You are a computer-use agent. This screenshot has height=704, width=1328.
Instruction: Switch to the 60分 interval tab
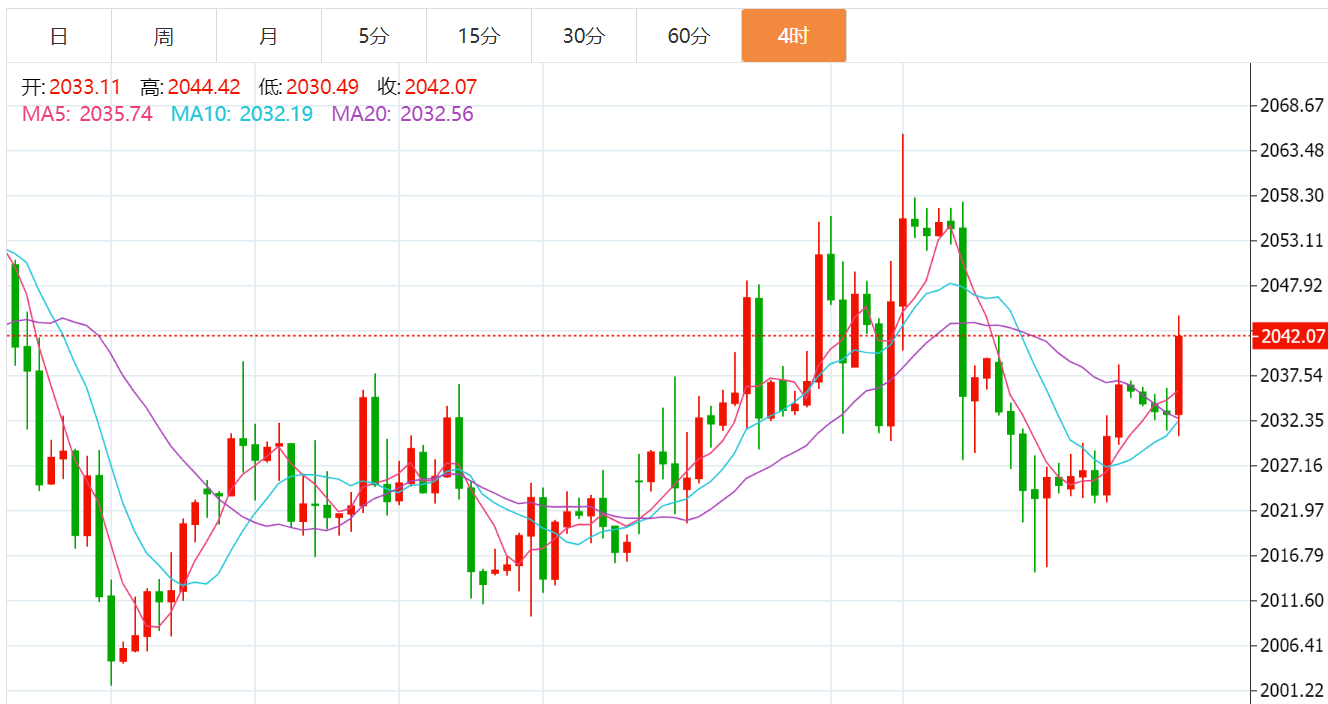[689, 36]
